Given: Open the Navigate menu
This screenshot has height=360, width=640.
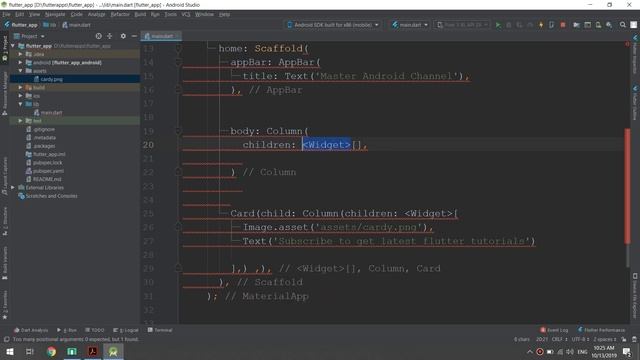Looking at the screenshot, I should point(55,14).
